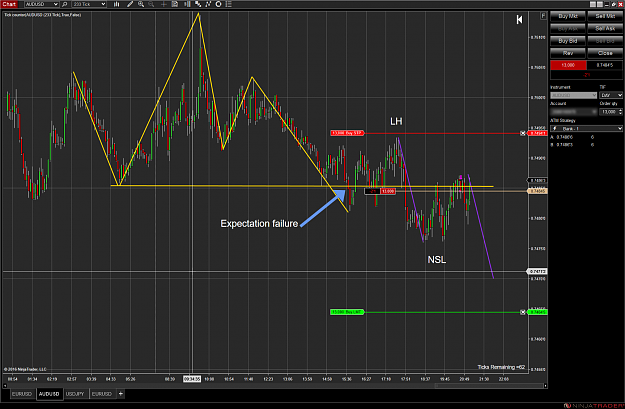Click the Sell Ask button
This screenshot has height=409, width=625.
click(605, 29)
